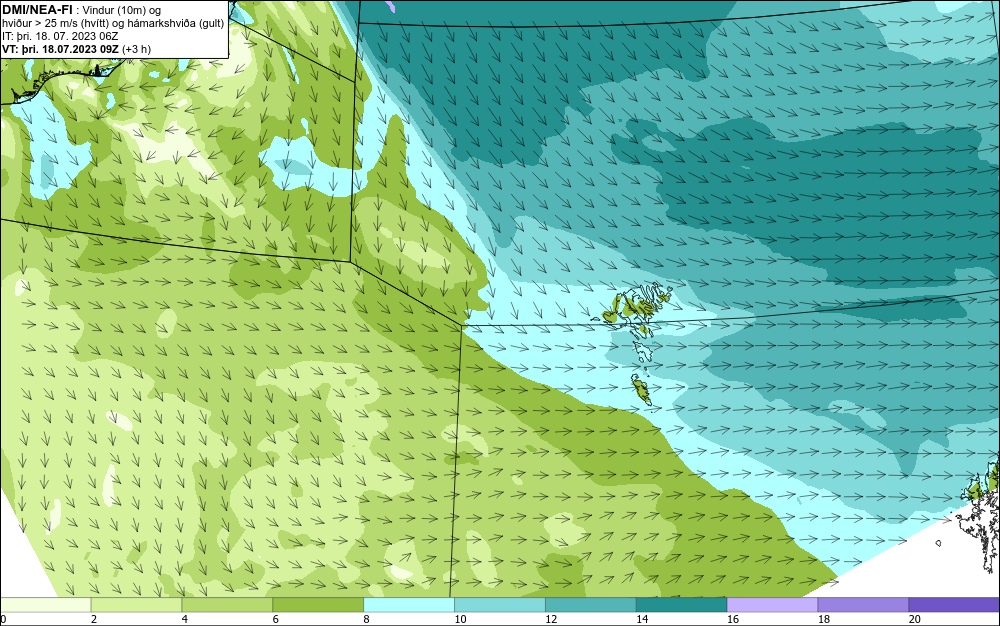Click the legend value '4'
Image resolution: width=1000 pixels, height=626 pixels.
point(185,619)
